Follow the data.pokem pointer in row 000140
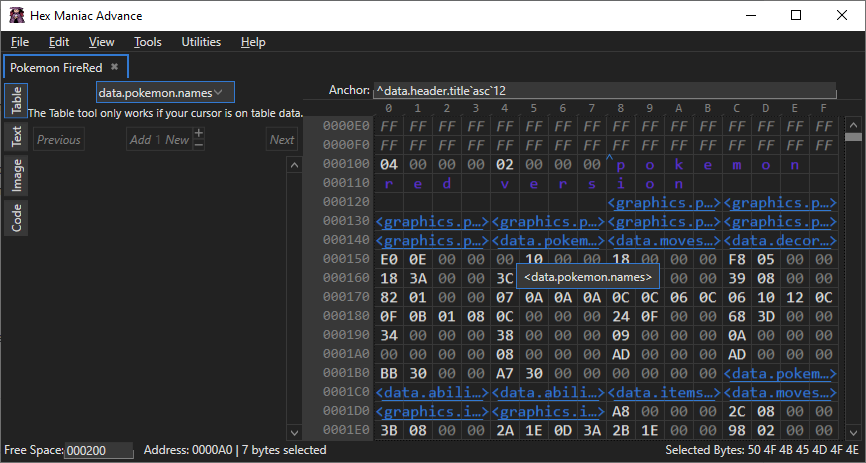The image size is (866, 463). tap(548, 240)
